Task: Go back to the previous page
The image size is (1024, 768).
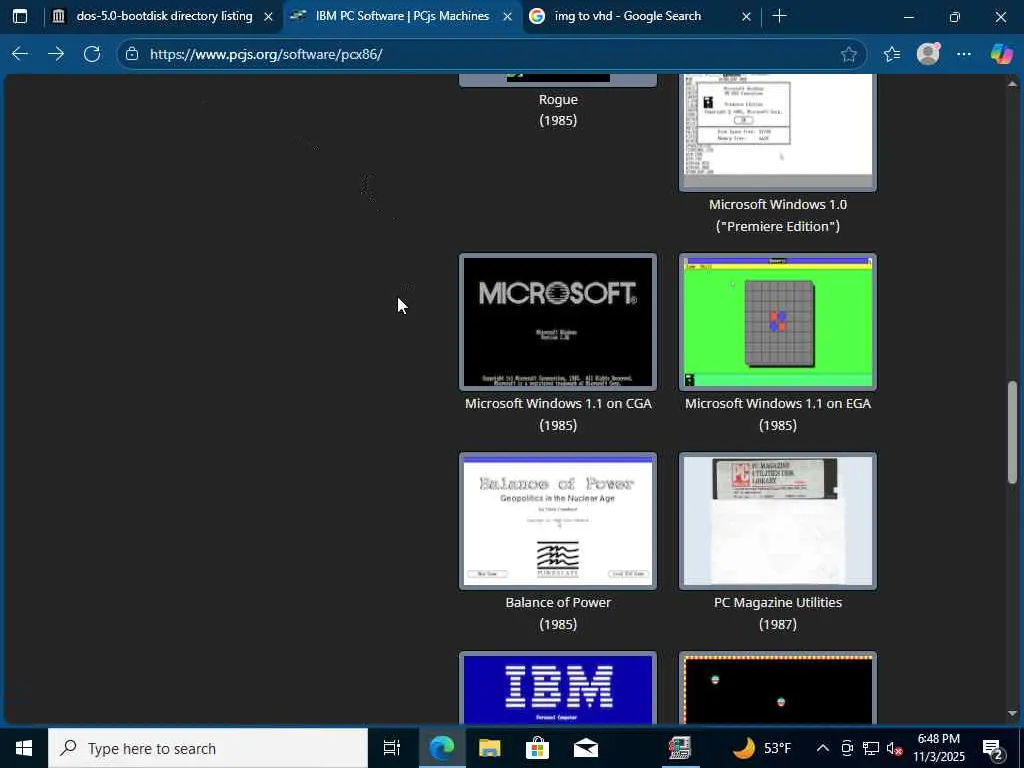Action: click(20, 54)
